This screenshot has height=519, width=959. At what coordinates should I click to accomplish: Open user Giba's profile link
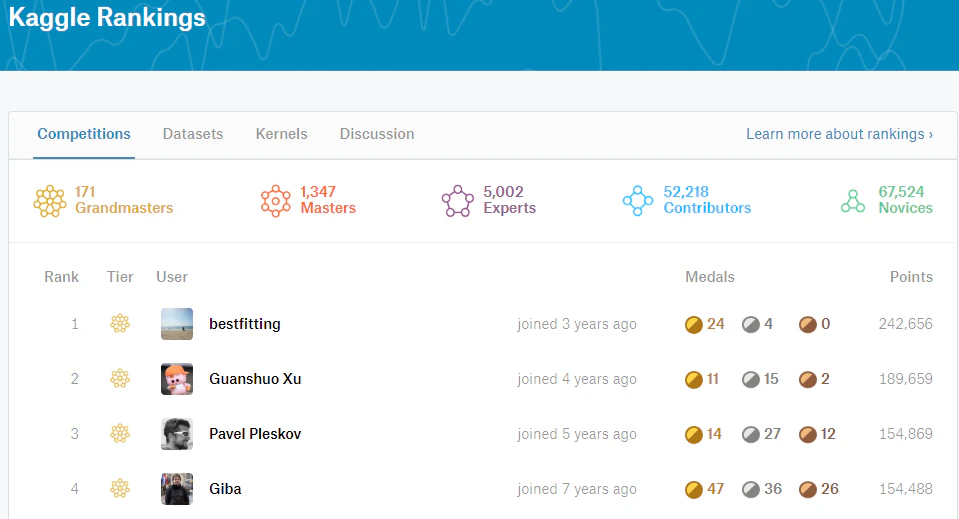(225, 489)
